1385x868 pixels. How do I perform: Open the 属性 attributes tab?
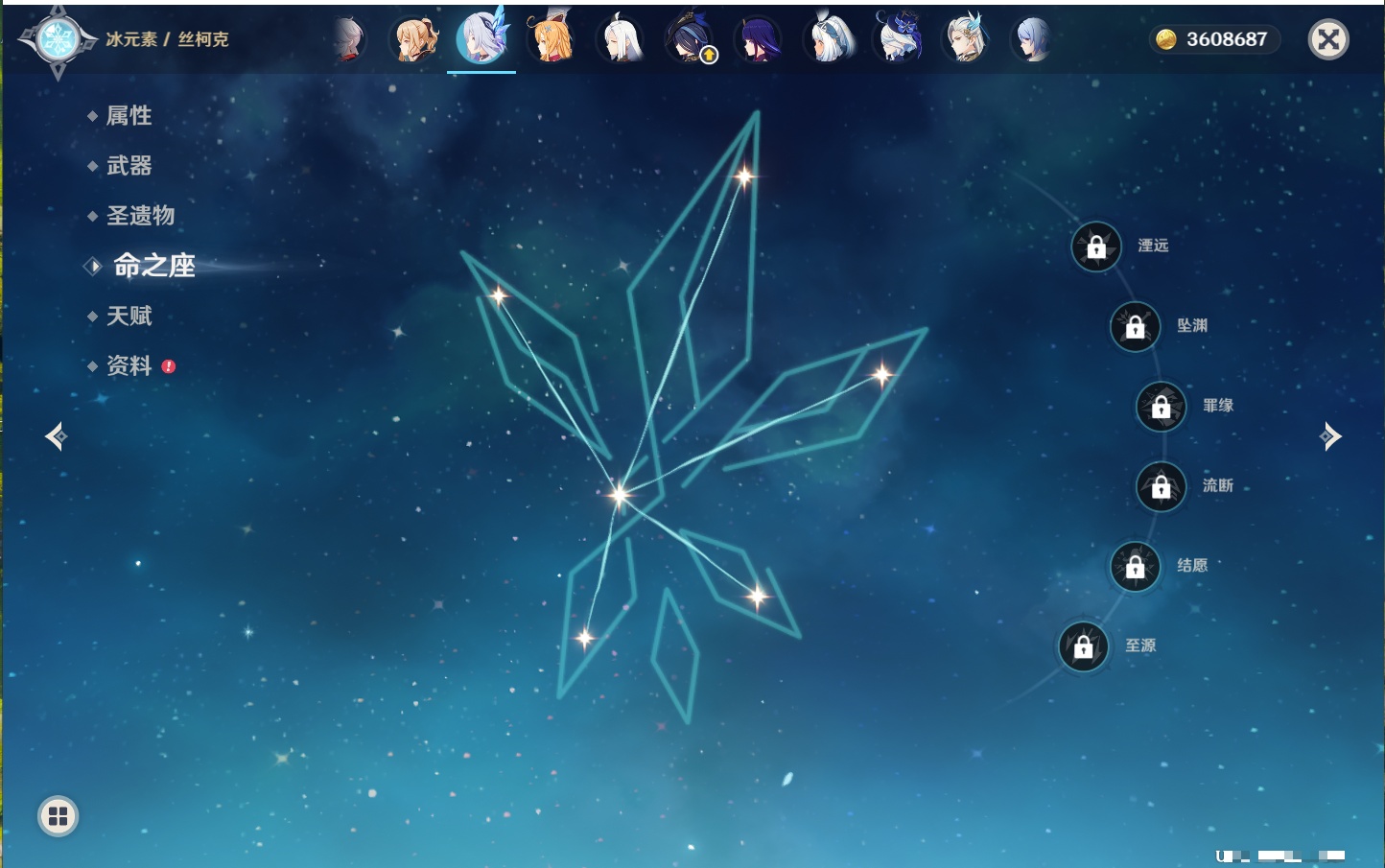click(x=129, y=116)
